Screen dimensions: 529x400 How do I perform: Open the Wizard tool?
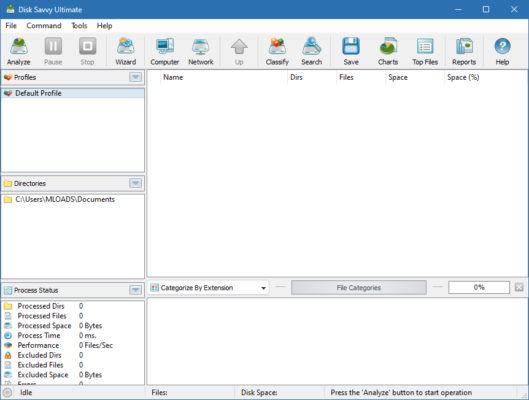(126, 51)
